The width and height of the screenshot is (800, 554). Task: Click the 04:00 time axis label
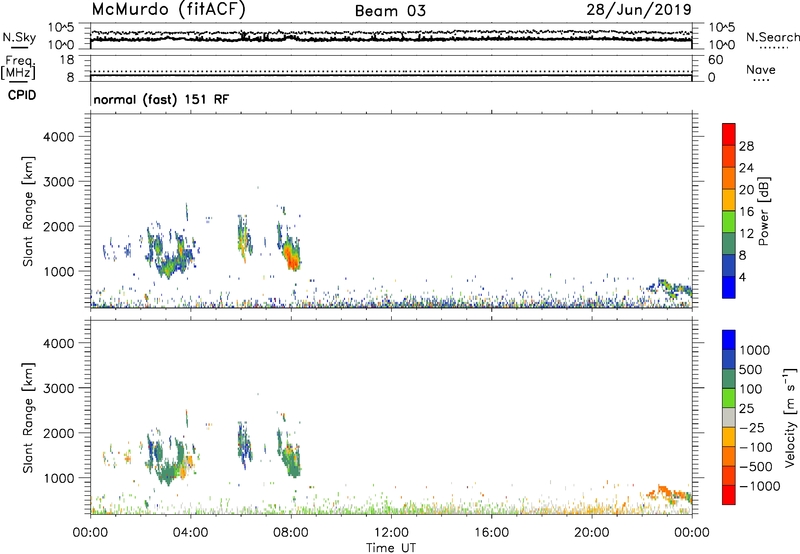click(190, 533)
